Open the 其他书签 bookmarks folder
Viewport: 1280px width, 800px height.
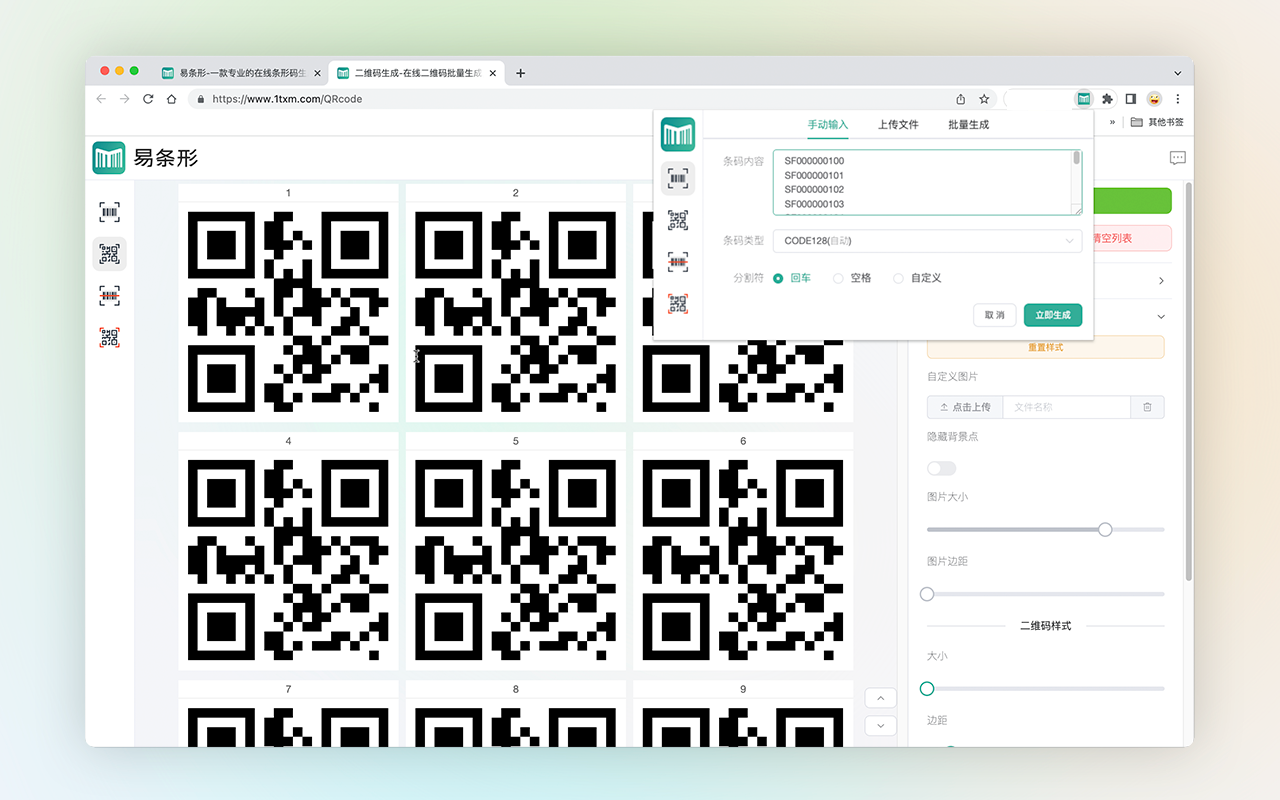click(x=1157, y=122)
